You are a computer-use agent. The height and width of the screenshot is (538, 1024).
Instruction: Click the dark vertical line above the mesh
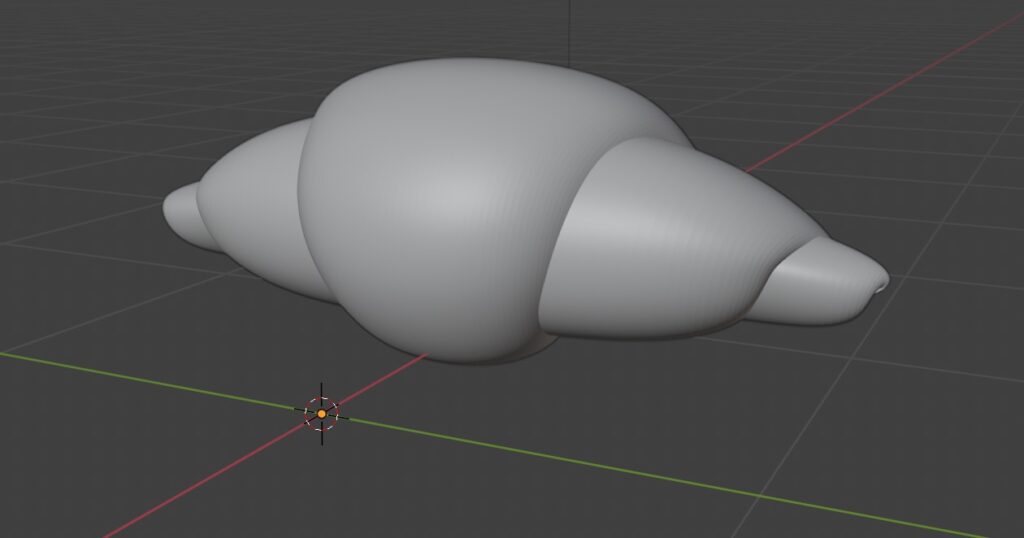(569, 30)
